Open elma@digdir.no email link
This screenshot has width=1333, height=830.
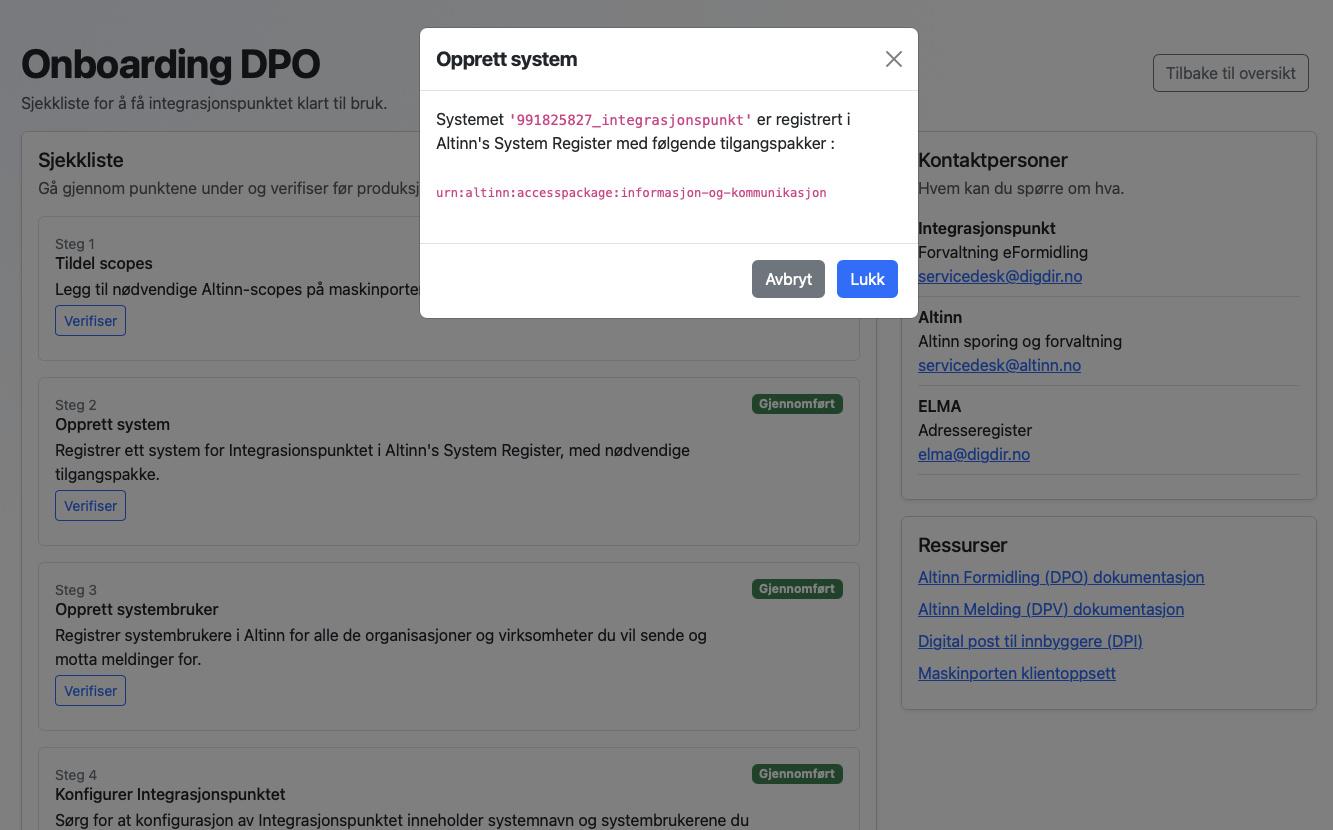coord(973,454)
